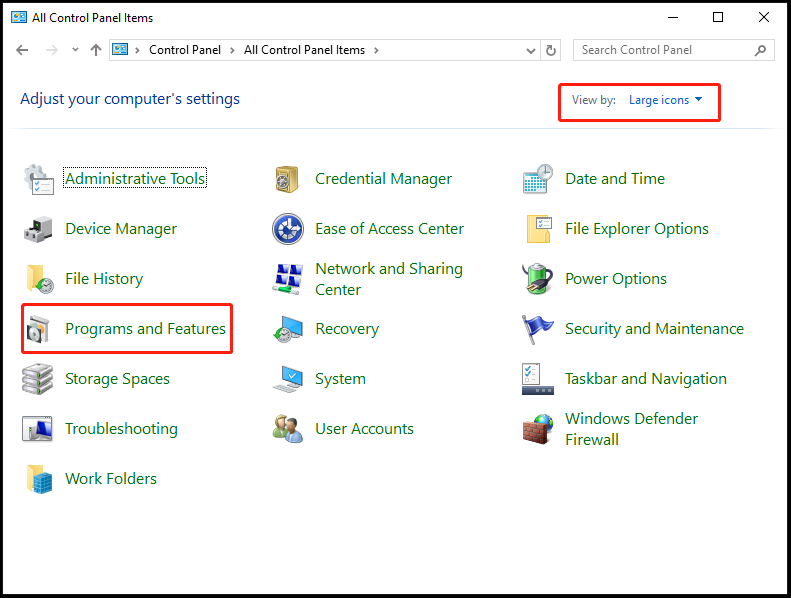Expand the address bar history dropdown
791x598 pixels.
click(531, 50)
